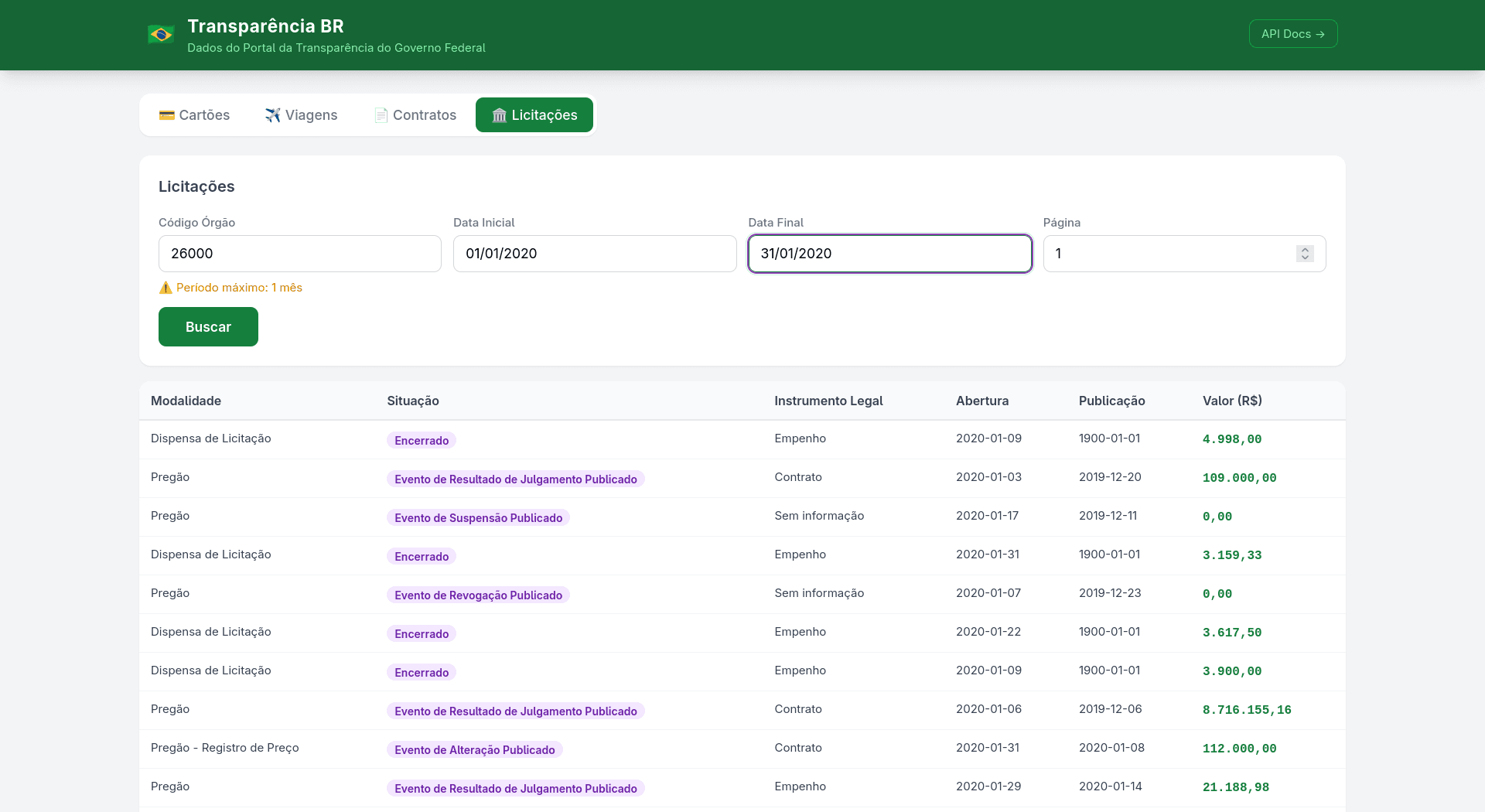Click the Valor (R$) column header

[x=1232, y=401]
